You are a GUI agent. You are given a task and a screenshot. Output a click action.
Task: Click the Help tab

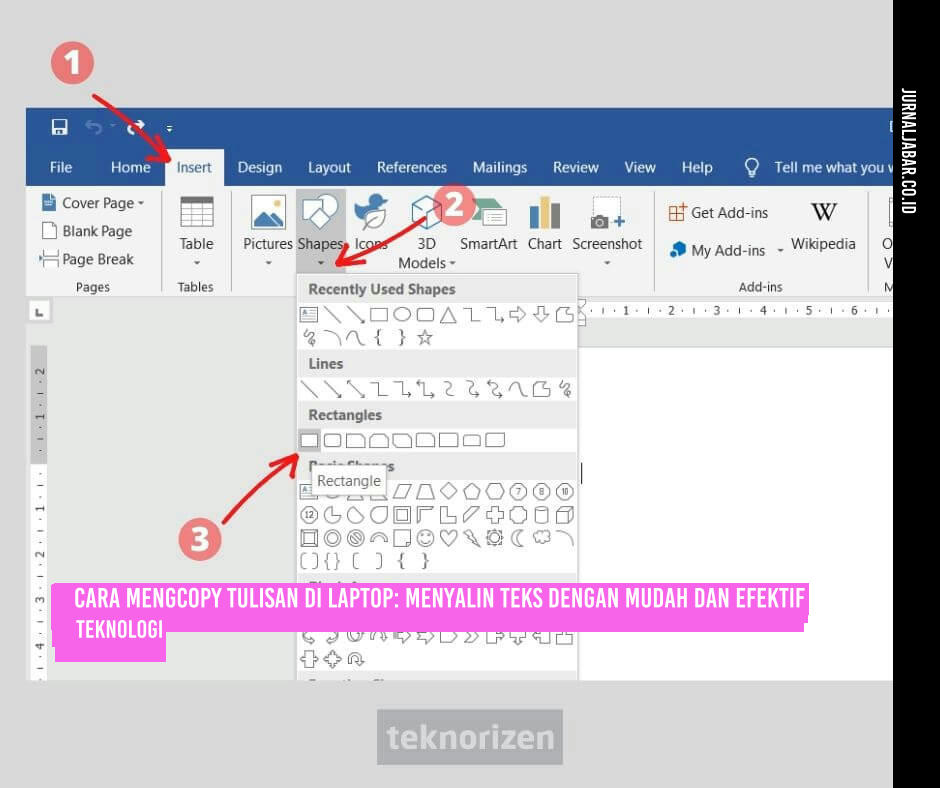[697, 167]
